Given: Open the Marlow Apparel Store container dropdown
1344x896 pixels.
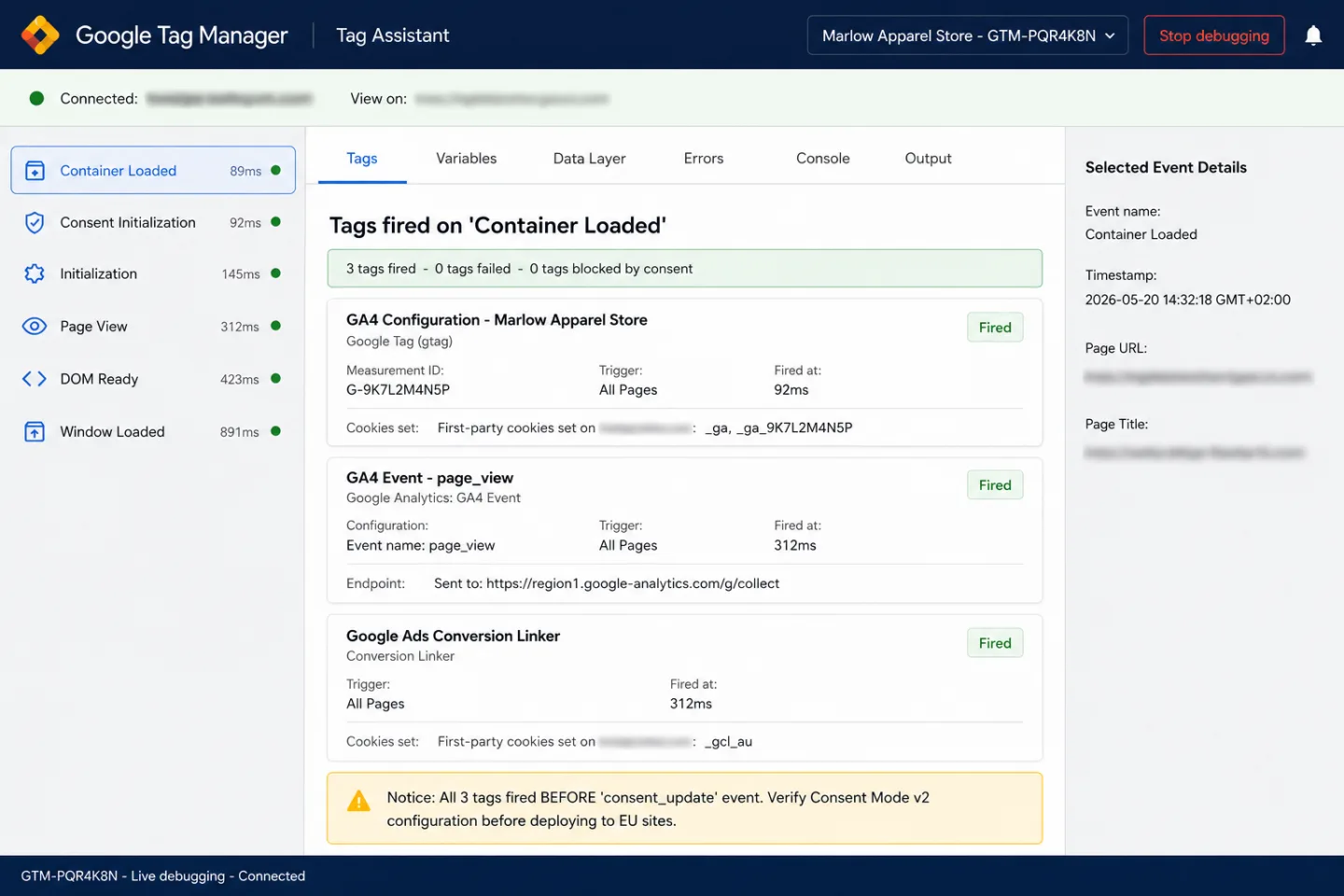Looking at the screenshot, I should (968, 35).
